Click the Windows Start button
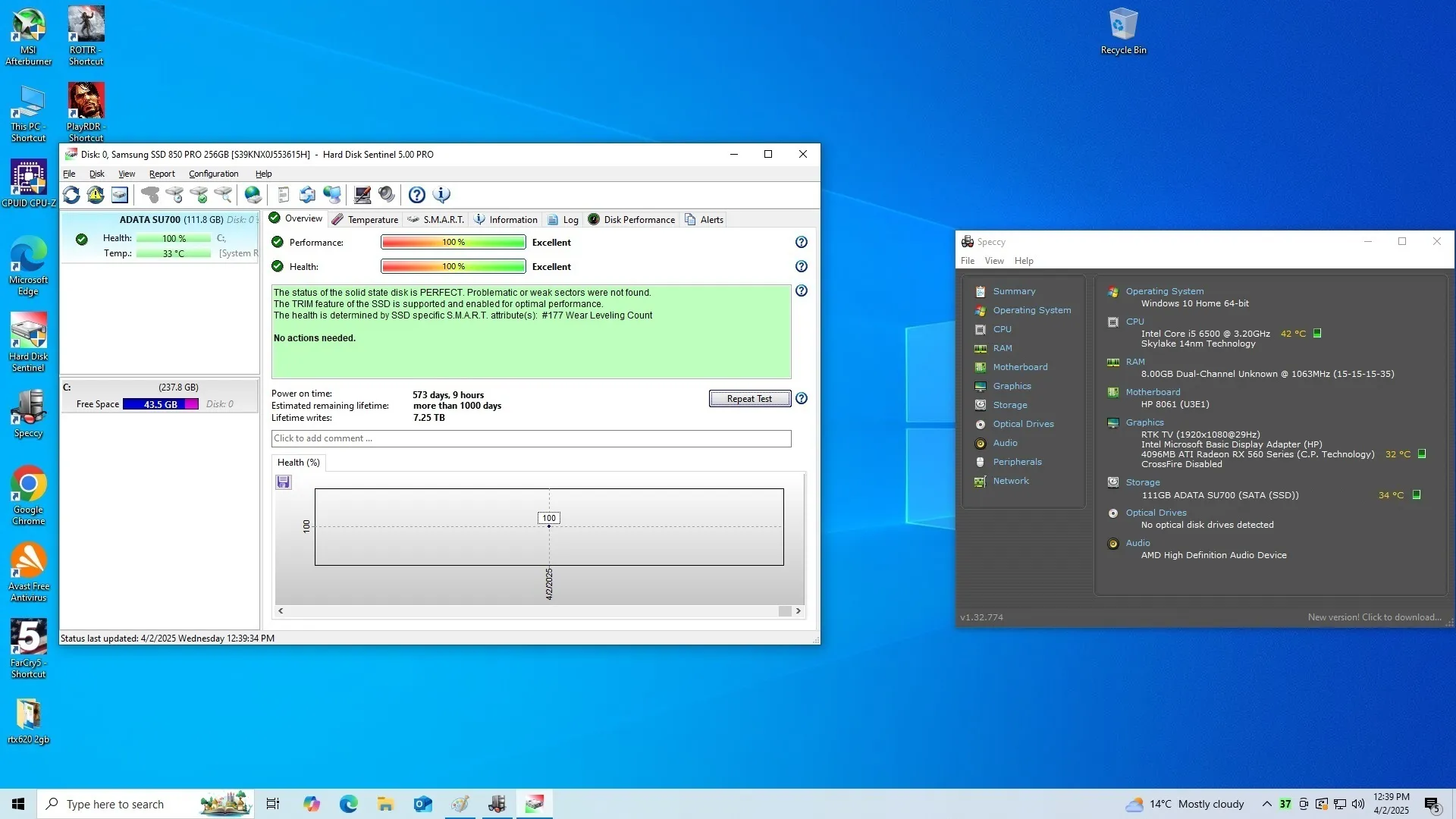 (18, 804)
